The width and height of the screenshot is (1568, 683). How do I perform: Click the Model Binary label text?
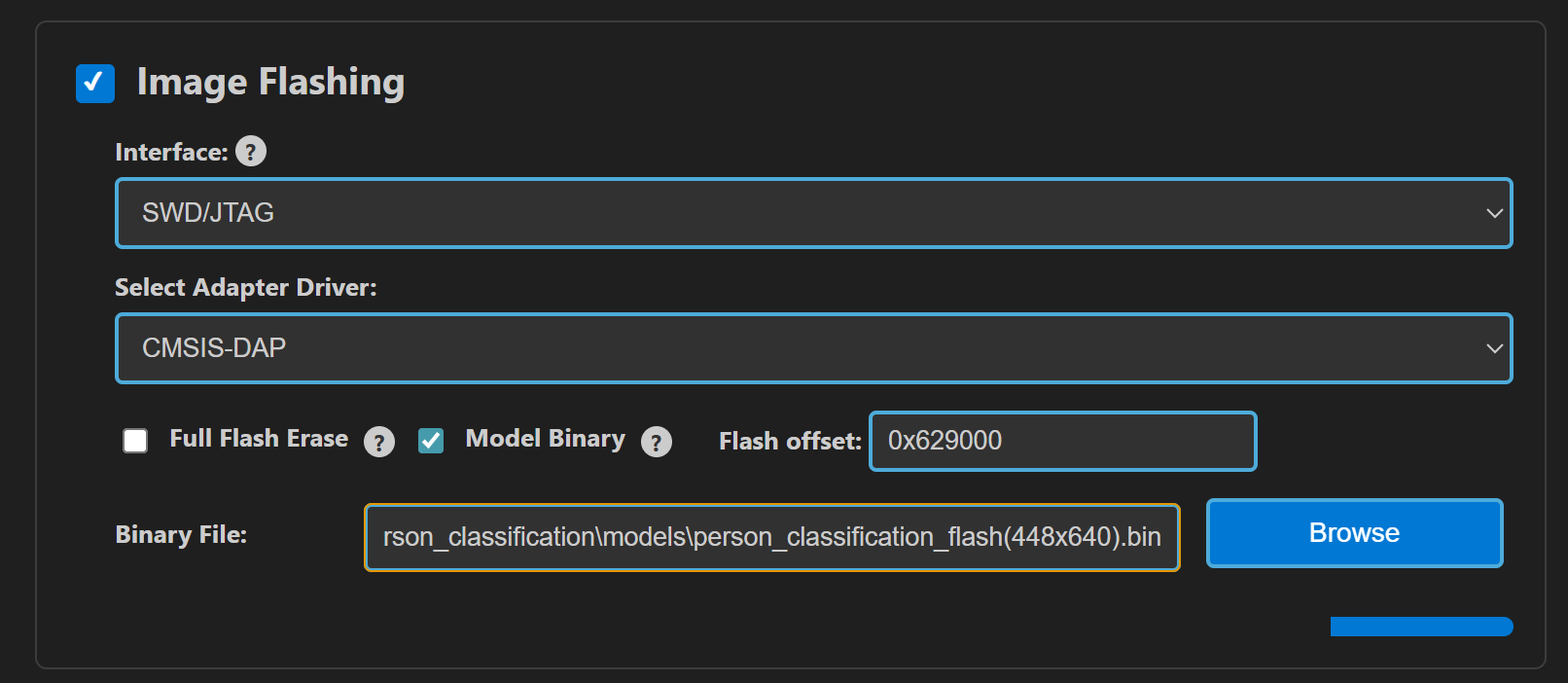pyautogui.click(x=545, y=439)
